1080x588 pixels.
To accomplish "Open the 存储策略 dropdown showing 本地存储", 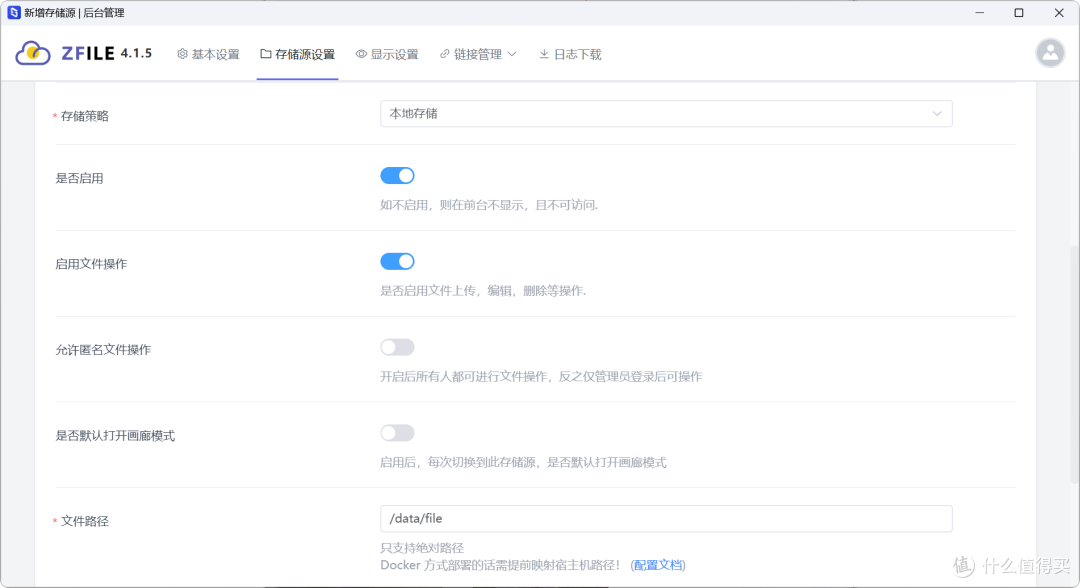I will pos(665,114).
